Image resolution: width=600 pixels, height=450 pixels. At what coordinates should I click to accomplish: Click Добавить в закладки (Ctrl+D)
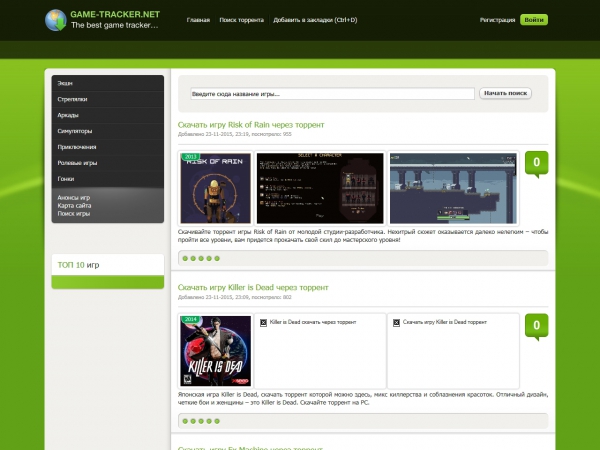click(x=315, y=20)
